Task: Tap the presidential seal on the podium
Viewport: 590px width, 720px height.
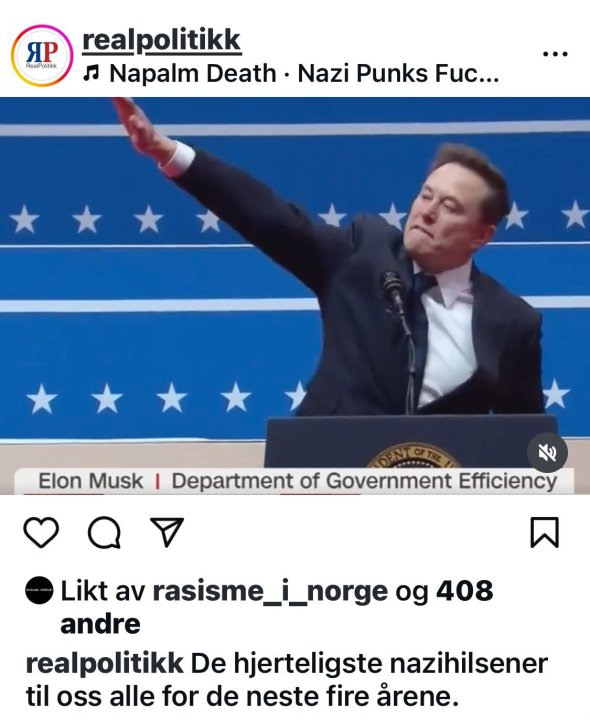Action: click(414, 456)
